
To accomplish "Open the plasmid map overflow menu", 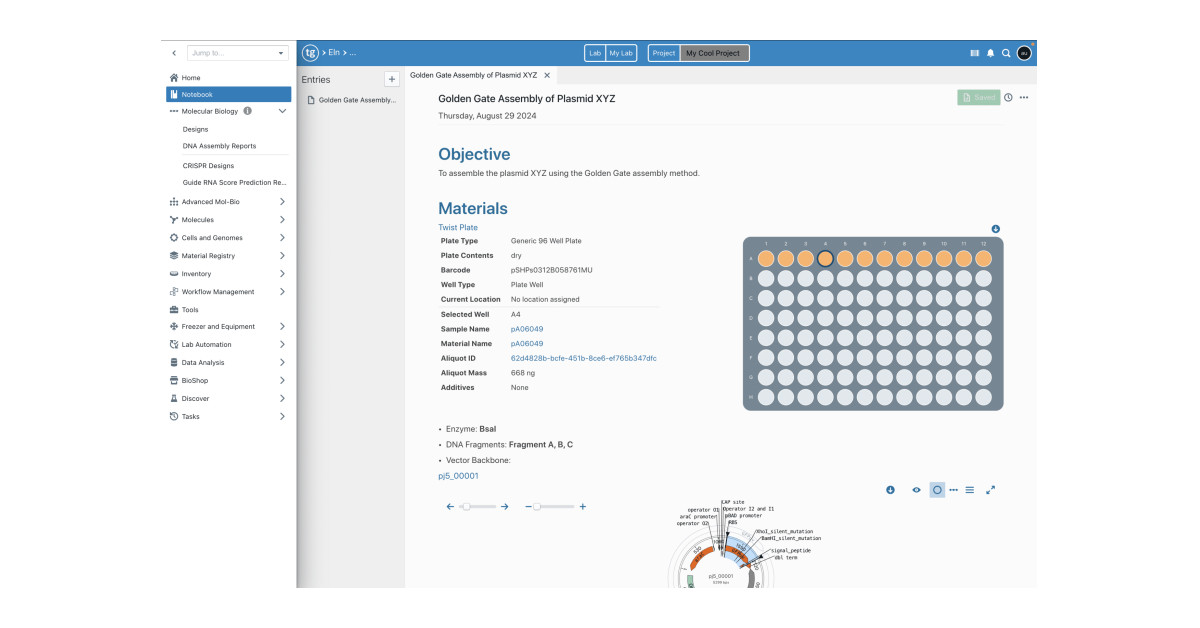I will 953,489.
